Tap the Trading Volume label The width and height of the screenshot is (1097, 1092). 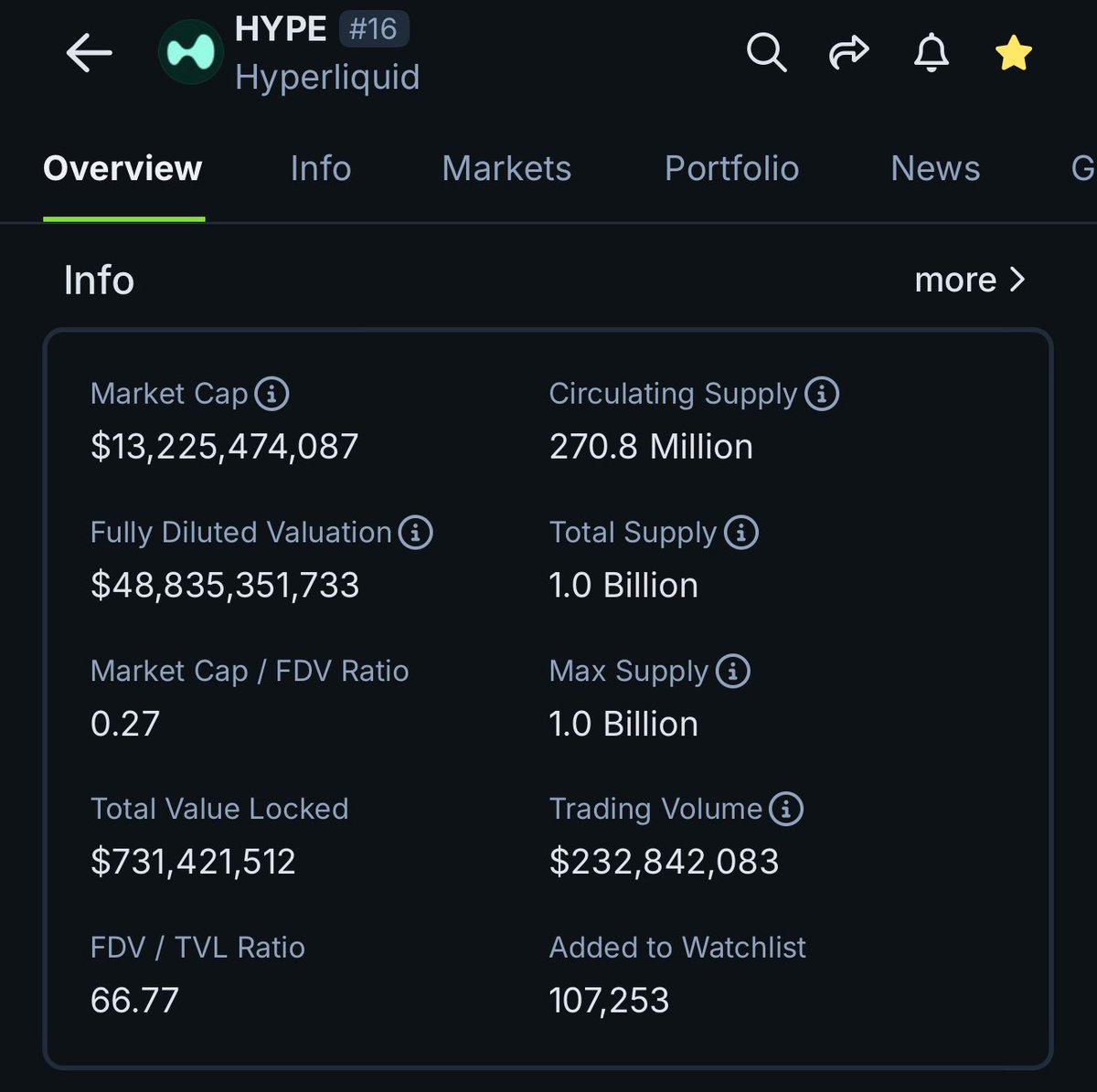655,809
